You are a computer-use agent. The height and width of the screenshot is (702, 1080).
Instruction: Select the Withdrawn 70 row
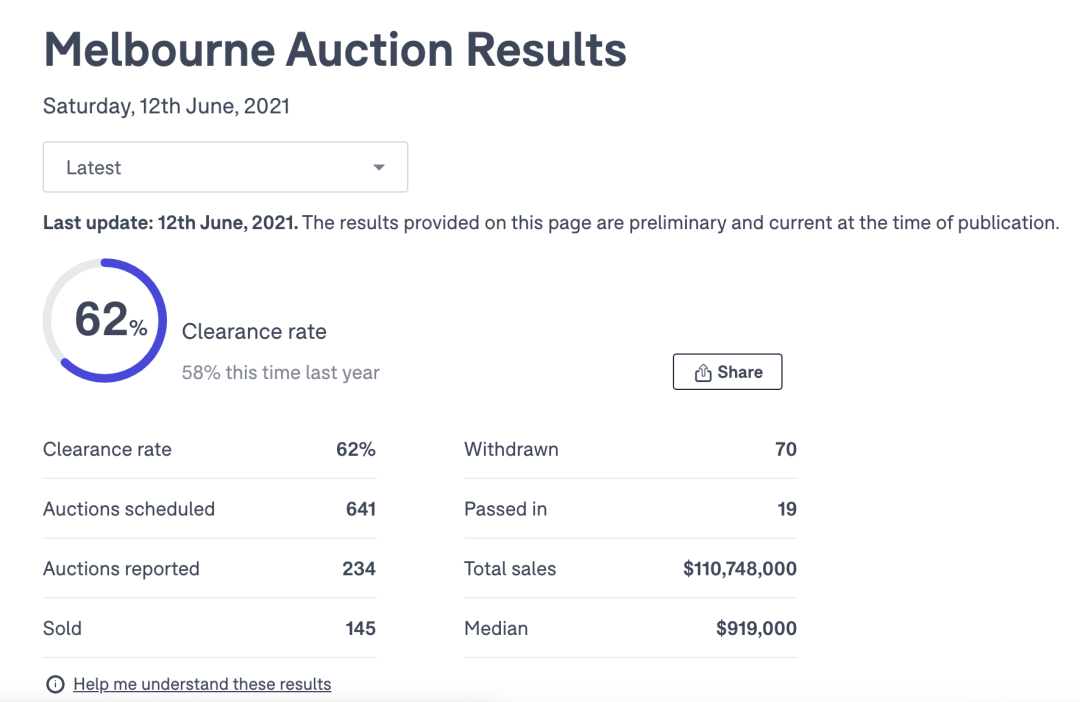point(630,449)
